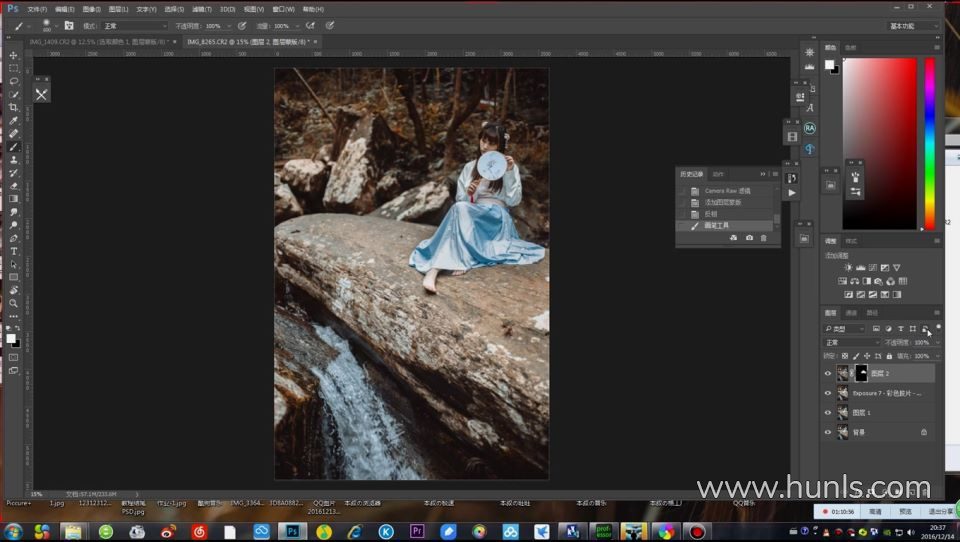This screenshot has height=542, width=960.
Task: Click the layer mask thumbnail of 图层 2
Action: click(861, 373)
